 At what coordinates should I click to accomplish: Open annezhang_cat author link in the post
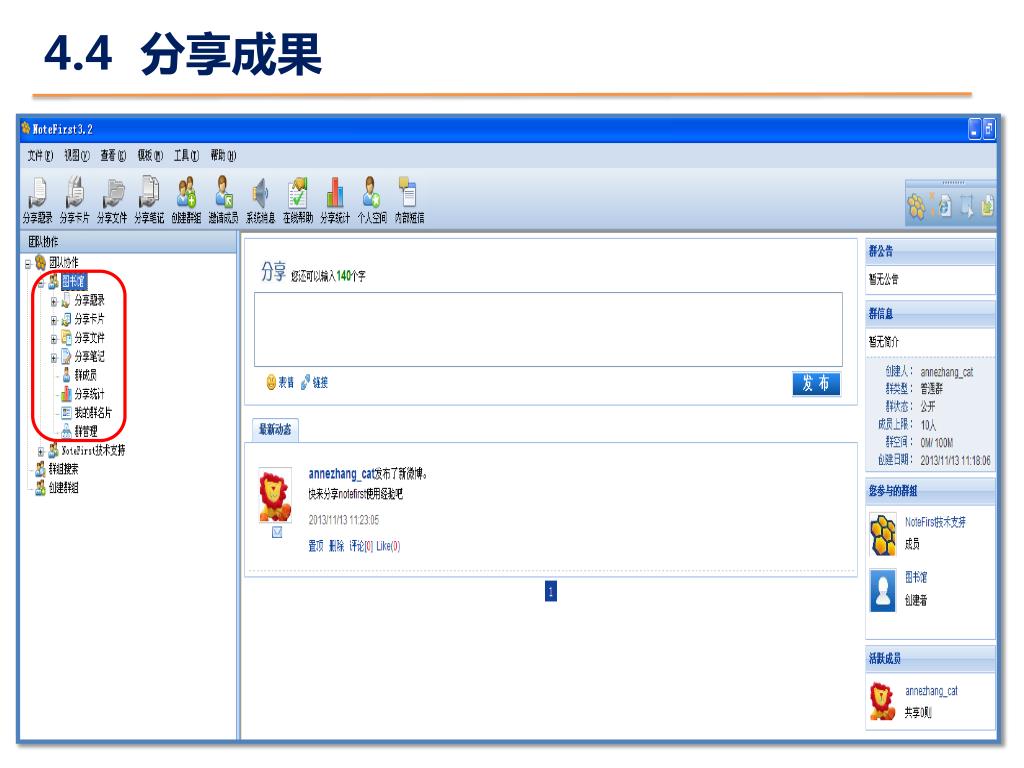coord(341,473)
